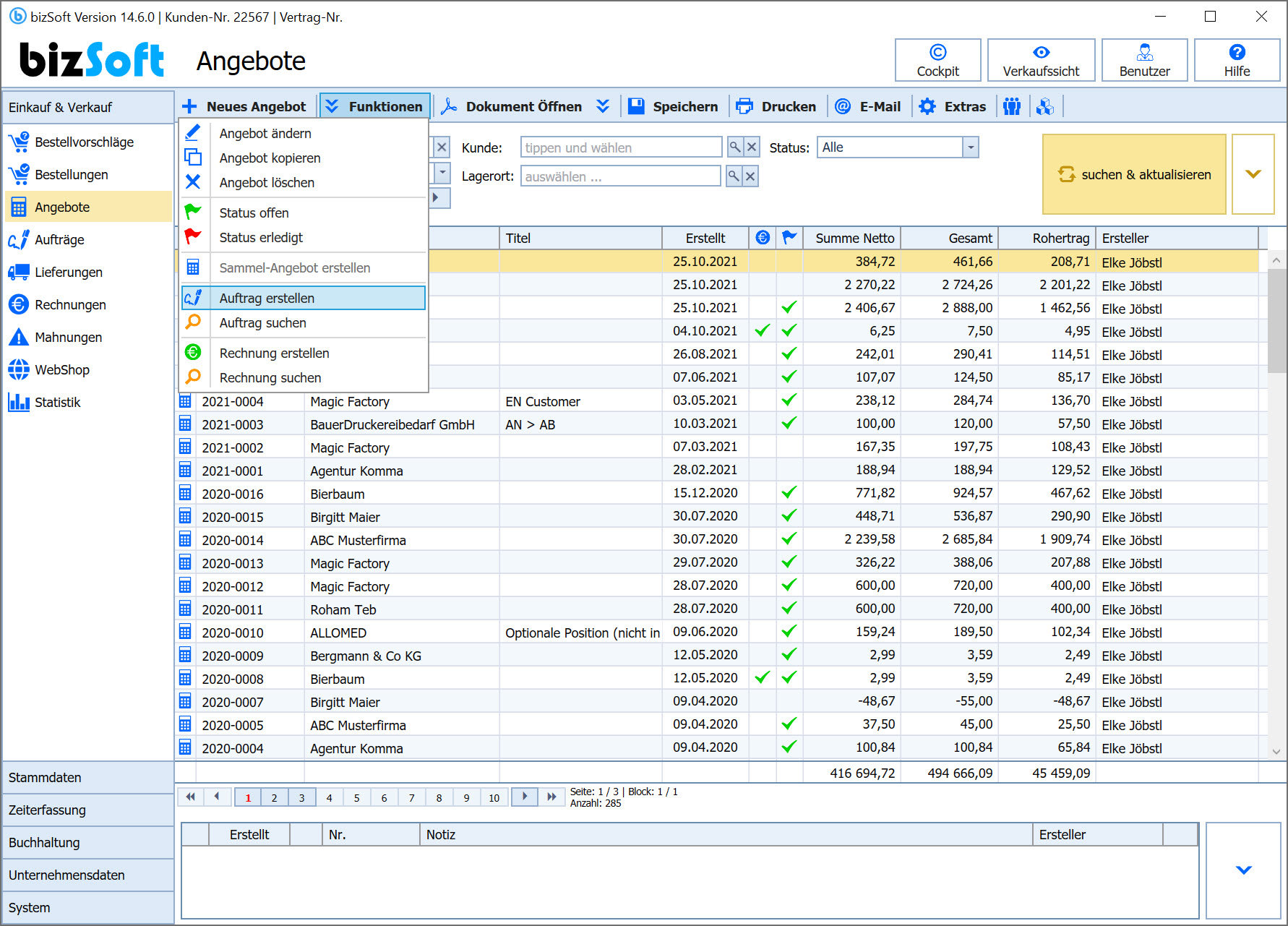
Task: Go to the next page arrow
Action: 525,797
